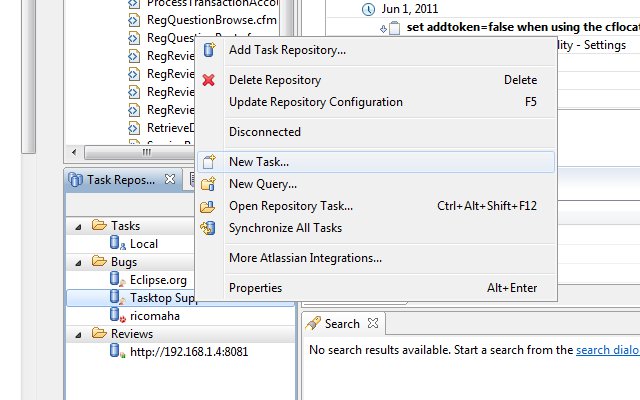Choose Update Repository Configuration
This screenshot has width=640, height=400.
point(316,102)
